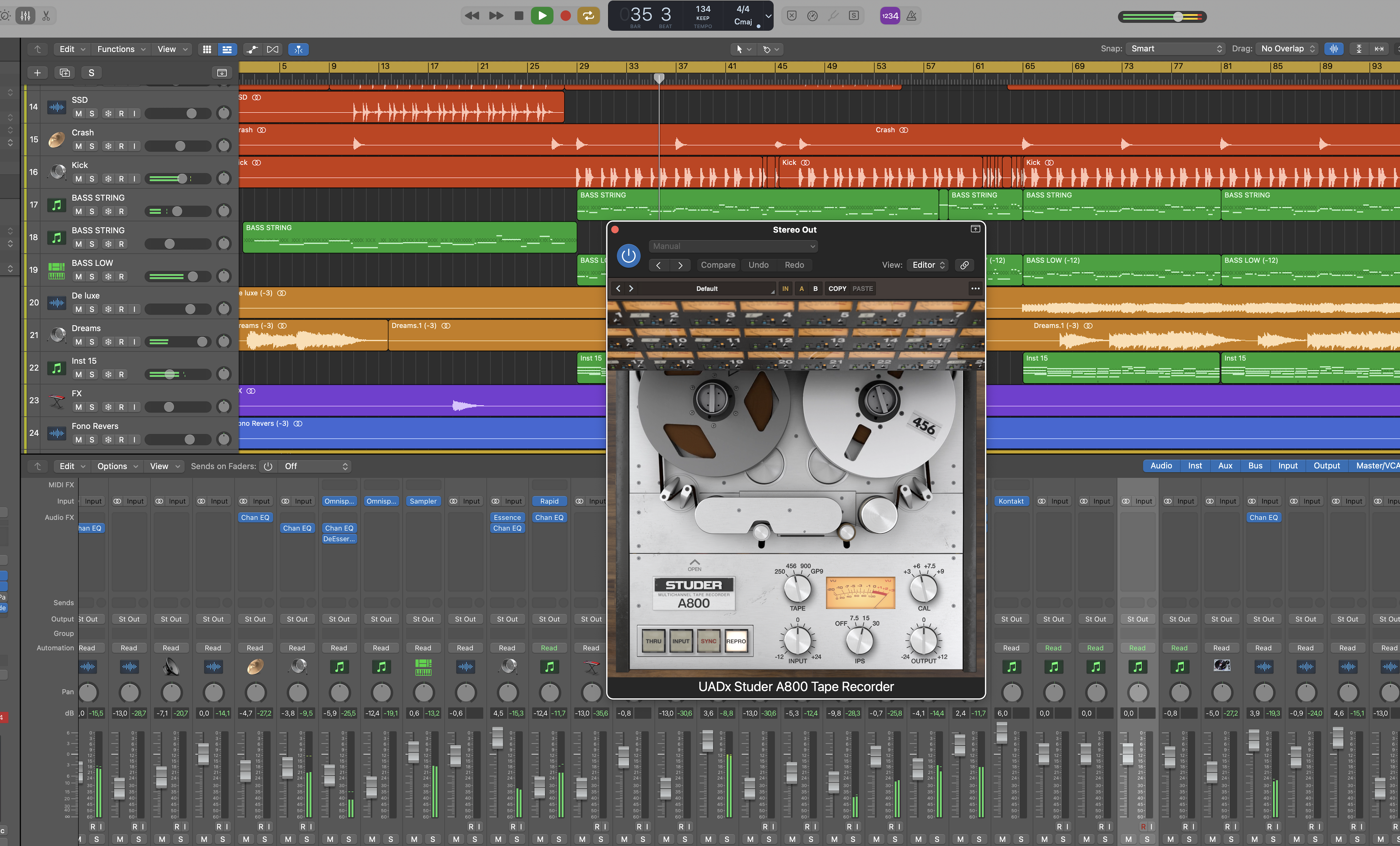1400x846 pixels.
Task: Click the link icon in plugin header
Action: click(964, 265)
